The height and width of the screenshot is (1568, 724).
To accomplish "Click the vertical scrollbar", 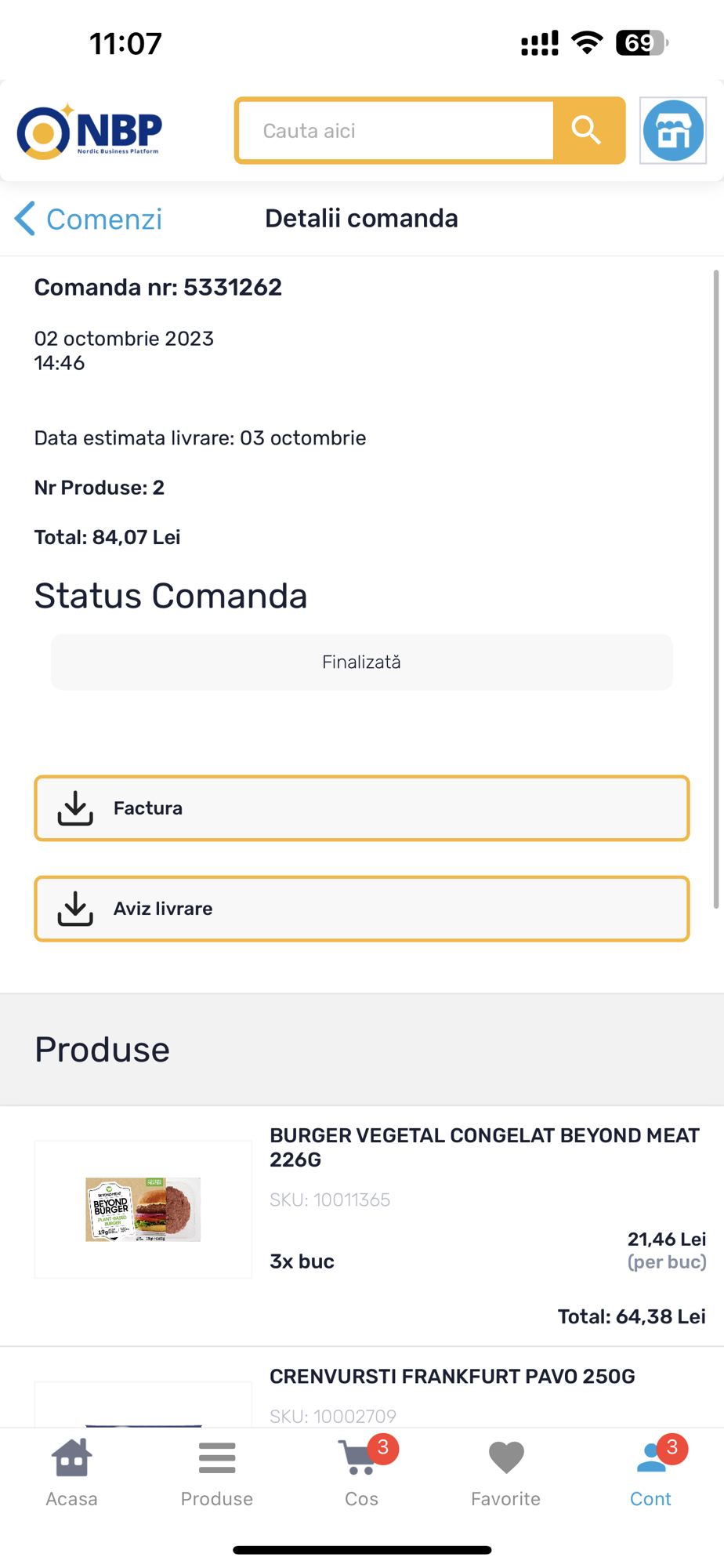I will [x=716, y=588].
